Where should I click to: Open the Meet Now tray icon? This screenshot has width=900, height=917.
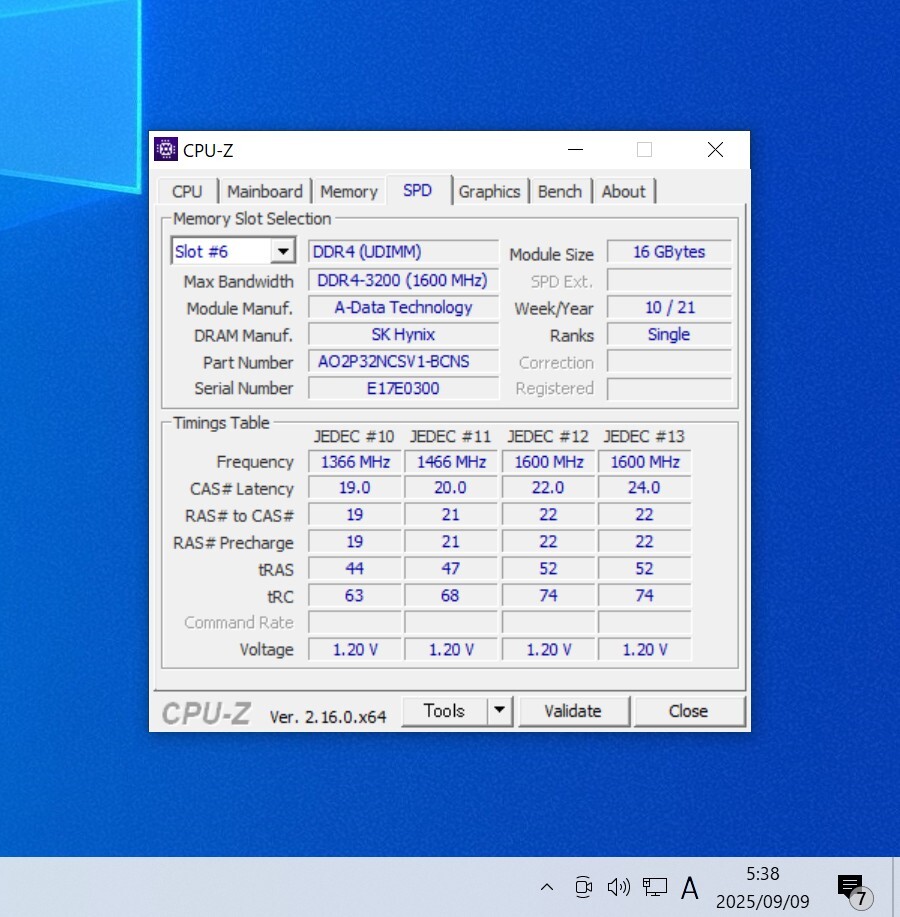click(583, 887)
